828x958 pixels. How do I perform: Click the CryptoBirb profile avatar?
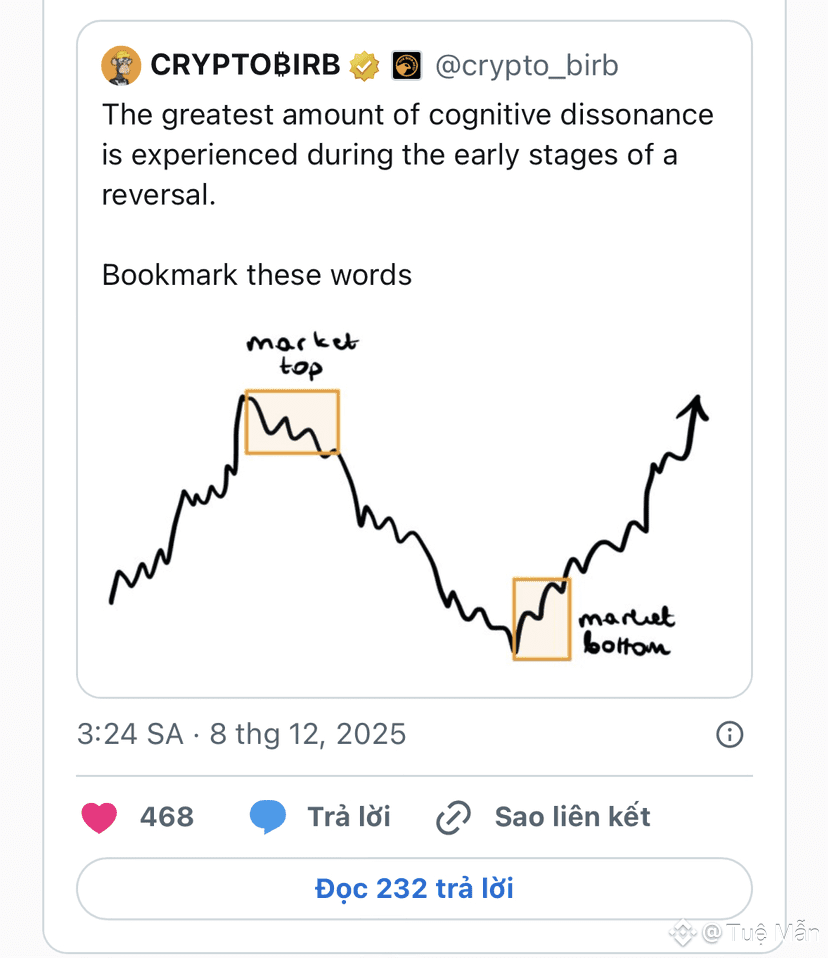[122, 66]
